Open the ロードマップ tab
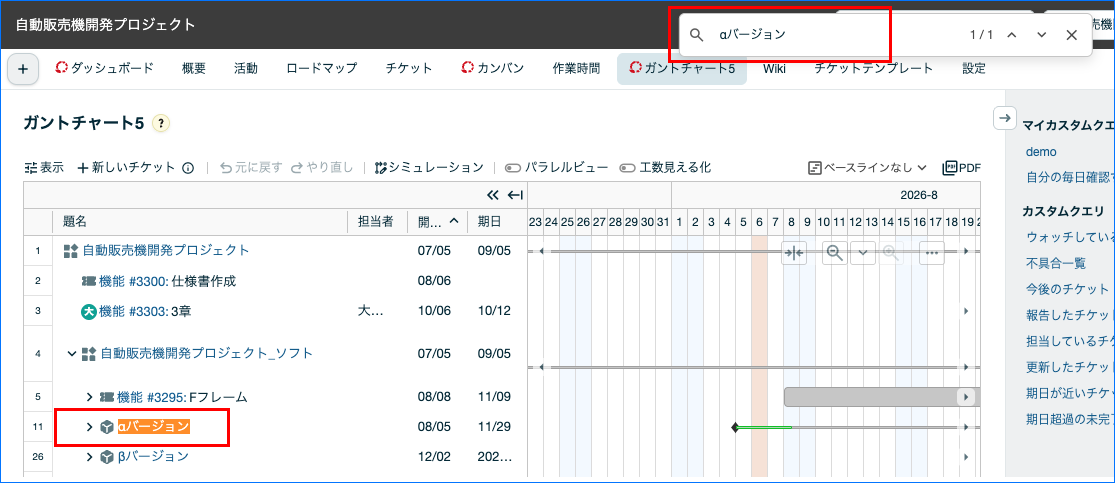This screenshot has height=483, width=1115. point(321,69)
